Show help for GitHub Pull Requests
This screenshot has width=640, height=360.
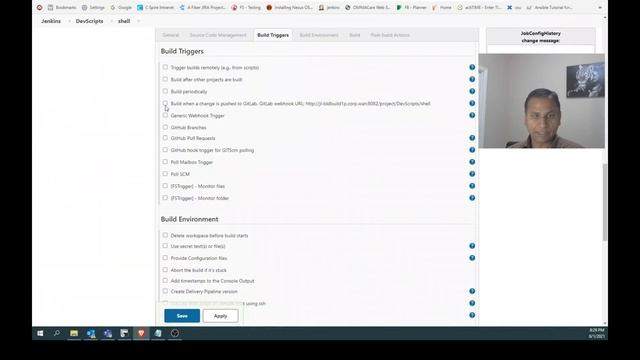tap(472, 138)
